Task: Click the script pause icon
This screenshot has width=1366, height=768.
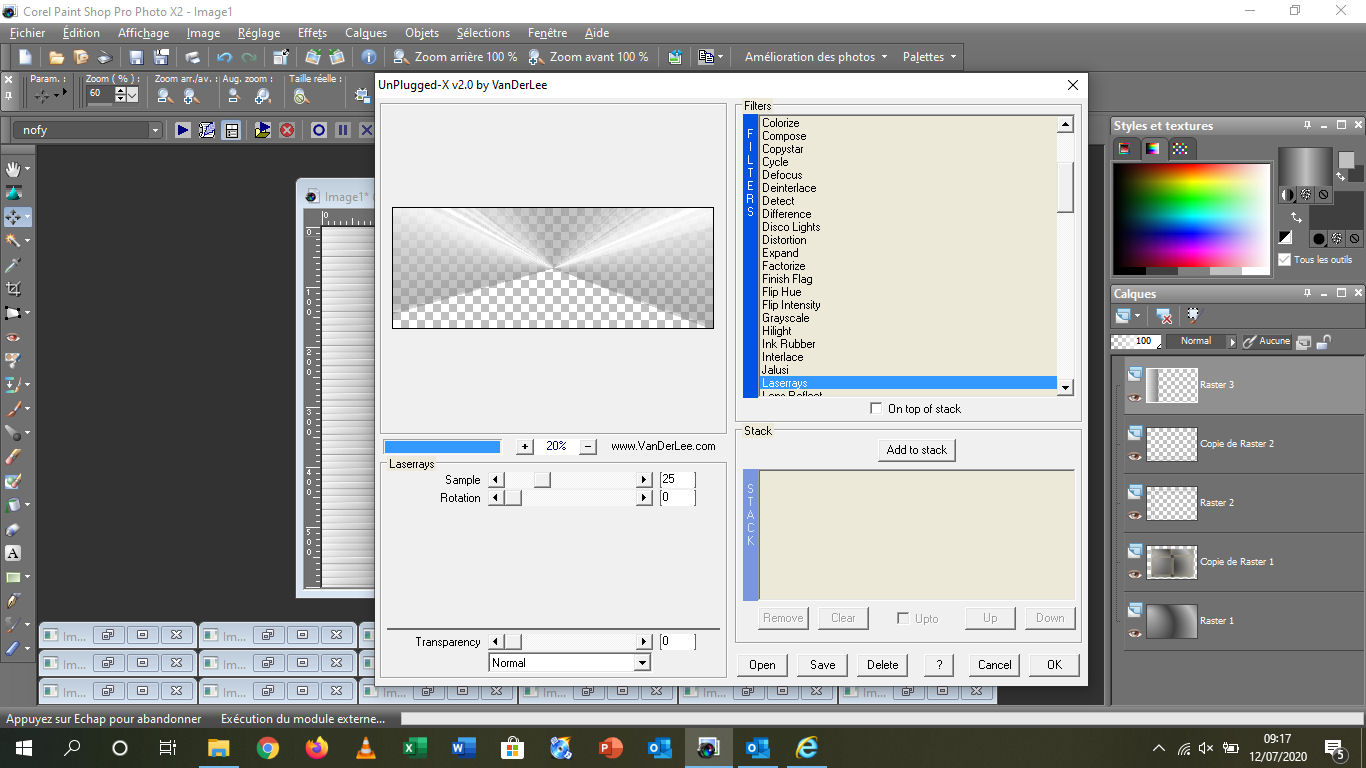Action: 343,130
